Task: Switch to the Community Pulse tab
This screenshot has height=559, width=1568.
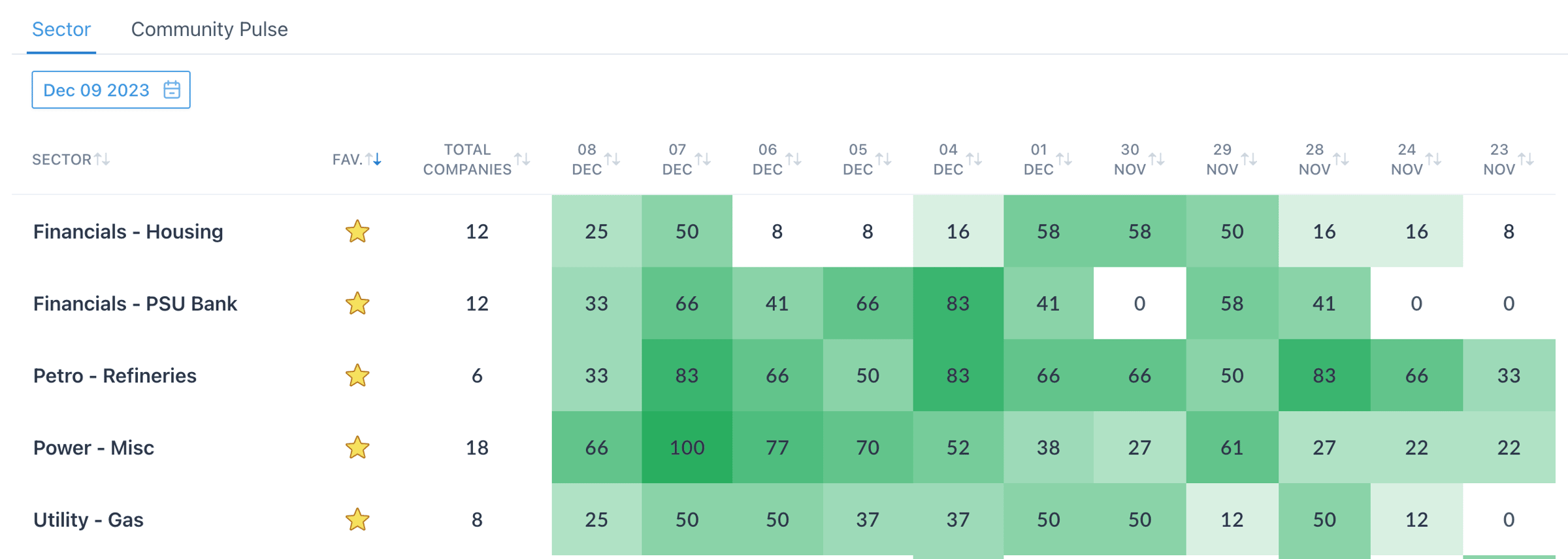Action: pyautogui.click(x=209, y=29)
